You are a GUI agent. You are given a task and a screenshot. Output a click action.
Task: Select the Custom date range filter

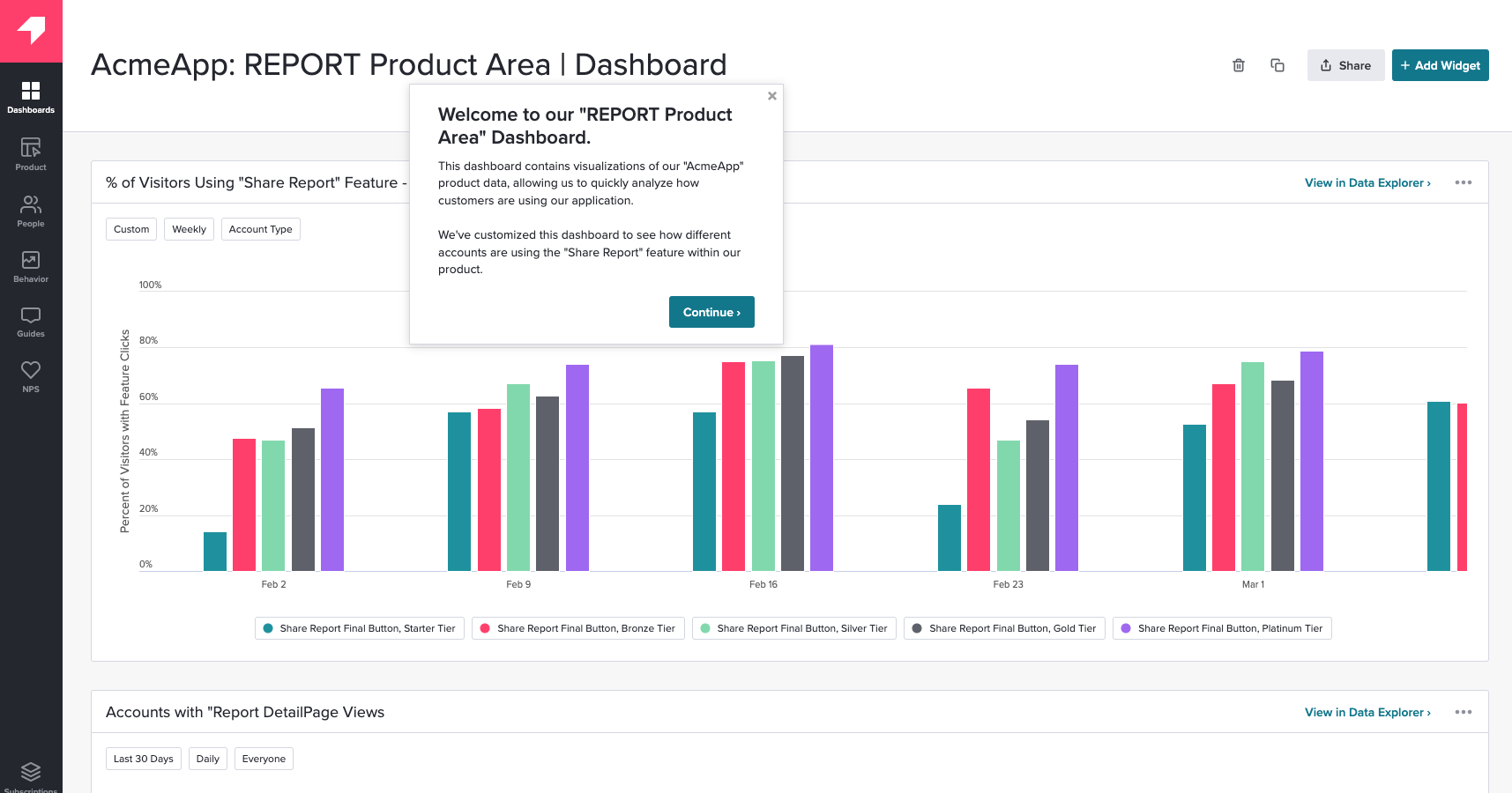click(131, 229)
